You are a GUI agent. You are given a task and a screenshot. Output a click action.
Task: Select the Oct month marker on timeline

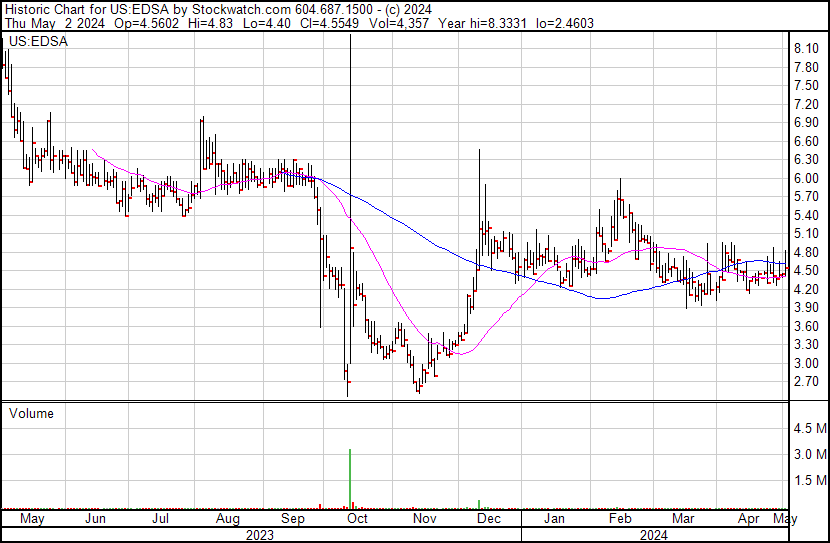pos(356,519)
